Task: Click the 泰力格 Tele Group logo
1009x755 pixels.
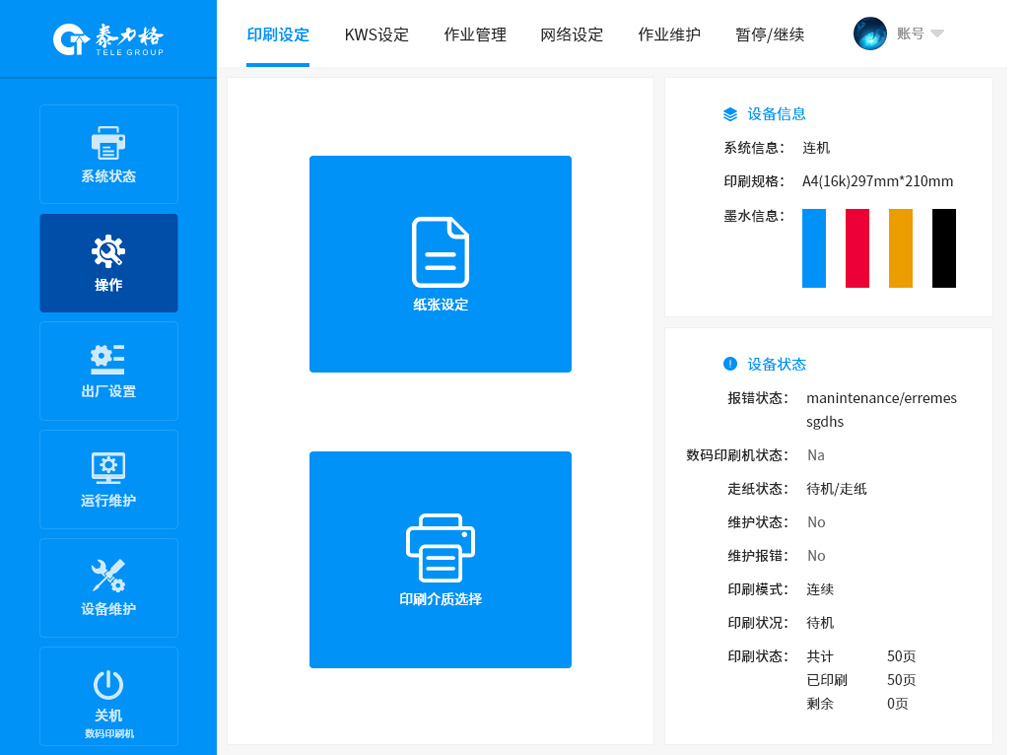Action: coord(108,39)
